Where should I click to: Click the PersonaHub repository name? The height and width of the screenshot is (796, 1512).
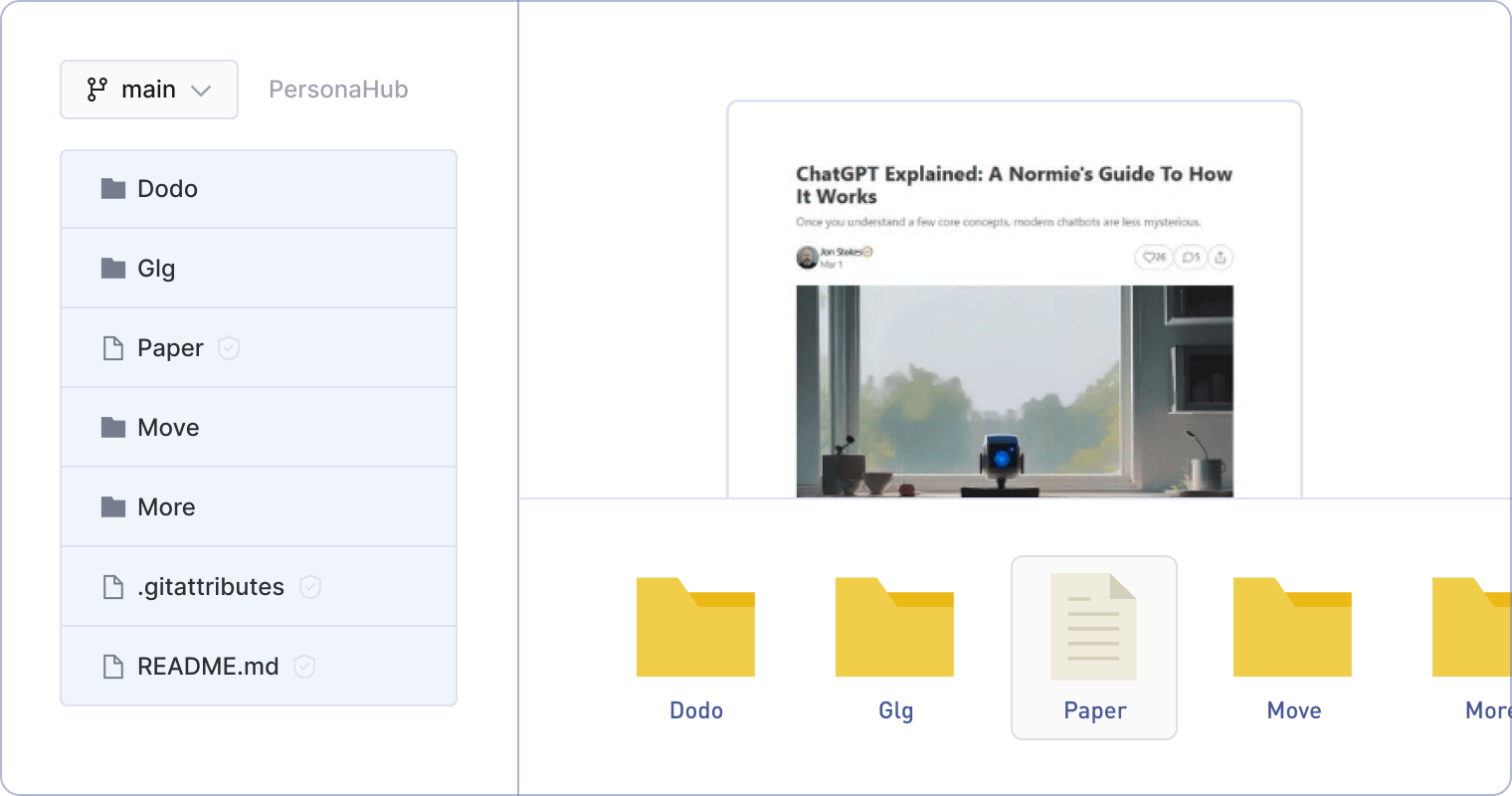pyautogui.click(x=338, y=90)
